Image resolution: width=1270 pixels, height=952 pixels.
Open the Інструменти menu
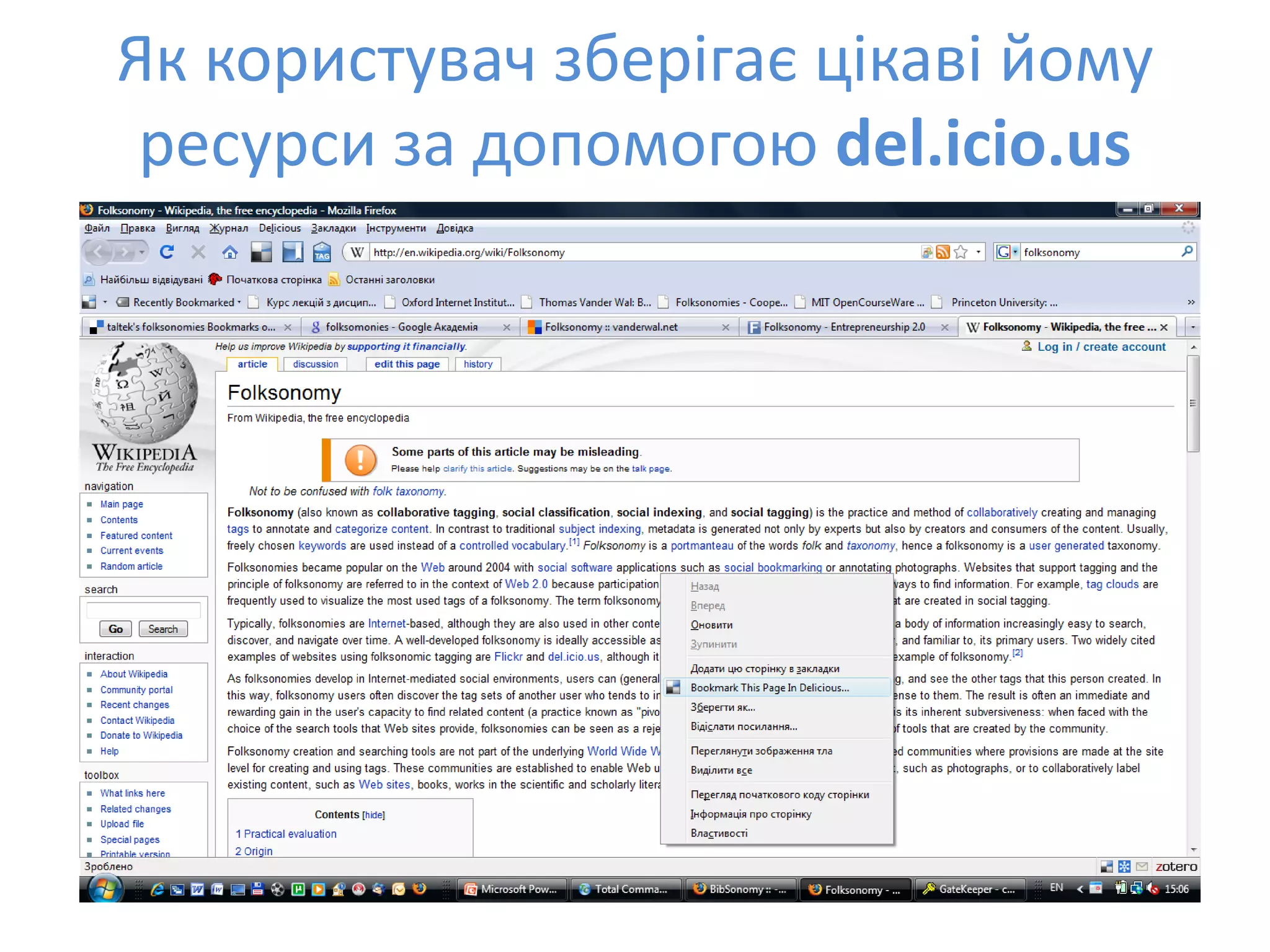click(396, 228)
